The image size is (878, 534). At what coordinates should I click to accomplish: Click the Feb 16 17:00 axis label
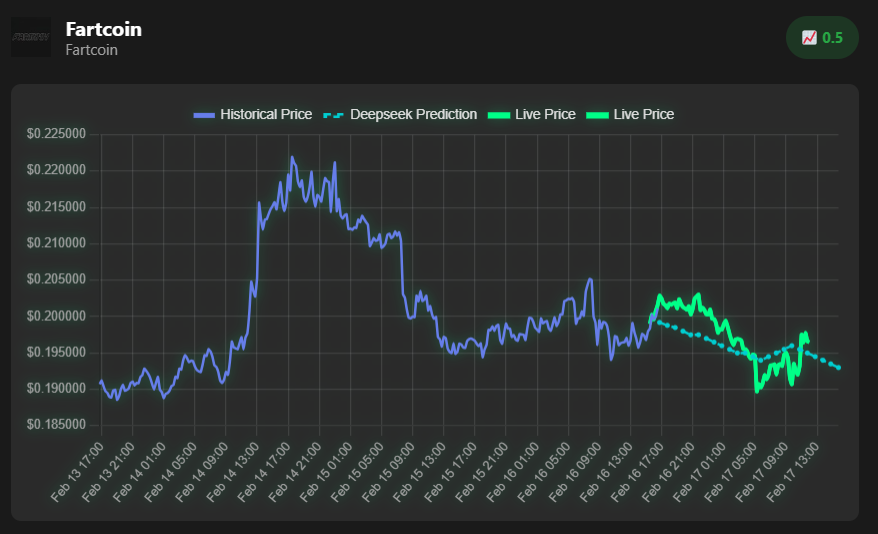pos(637,472)
